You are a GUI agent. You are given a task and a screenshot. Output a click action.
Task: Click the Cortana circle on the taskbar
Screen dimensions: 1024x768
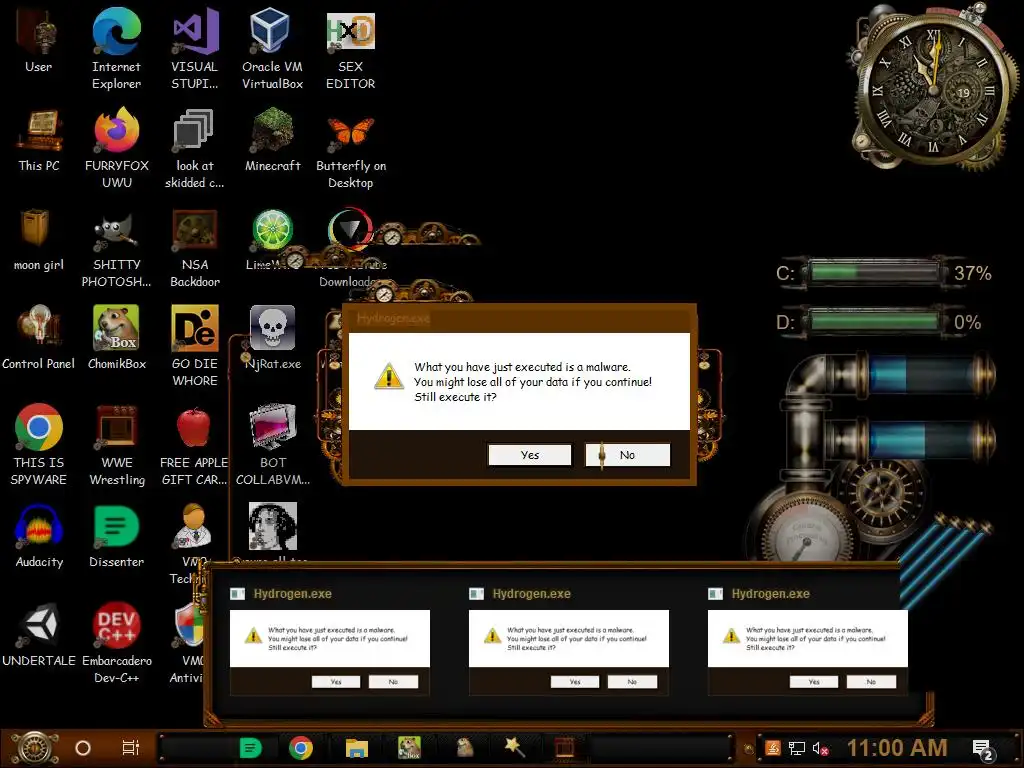tap(83, 748)
